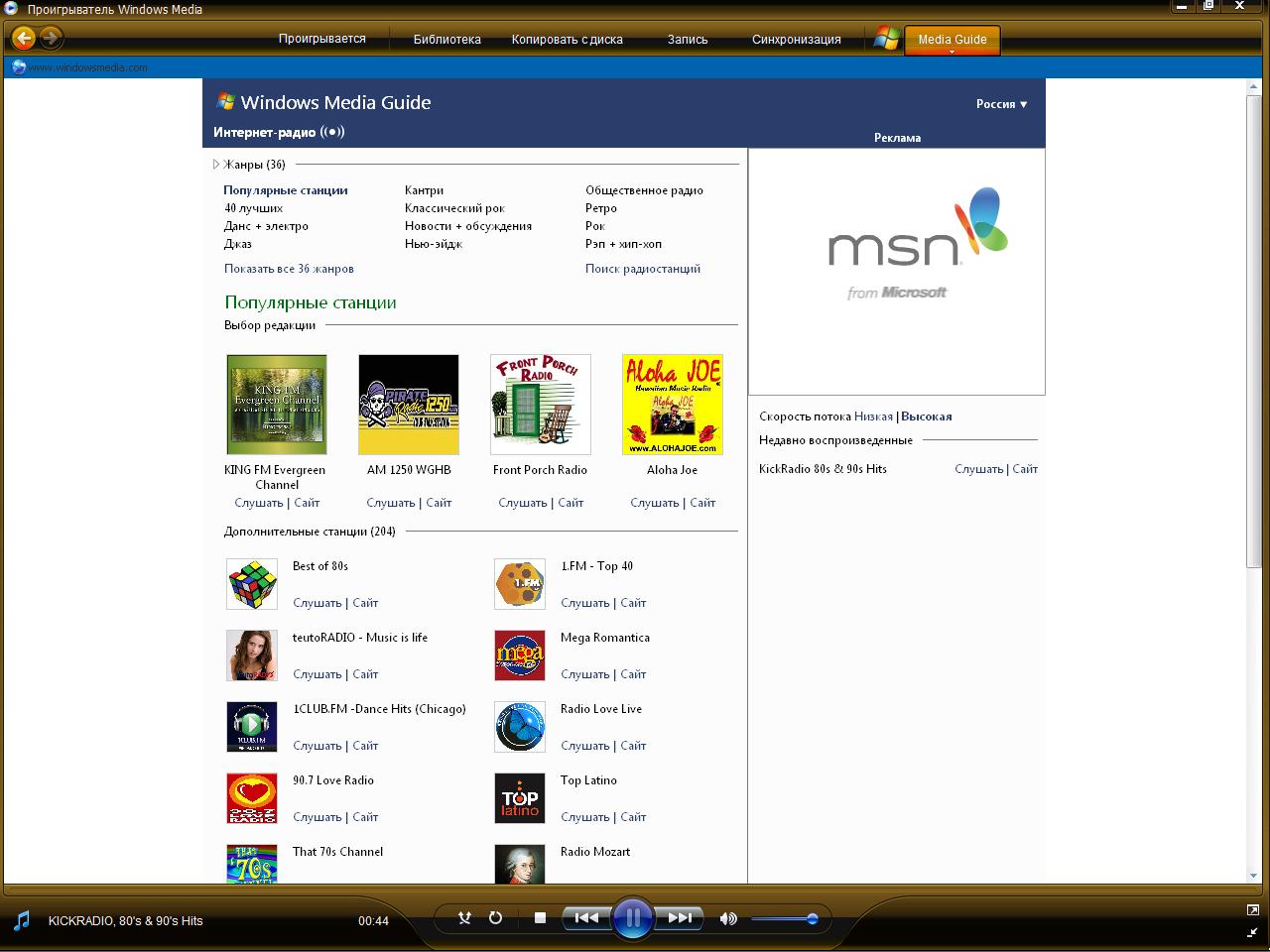Click the forward navigation arrow

[51, 39]
